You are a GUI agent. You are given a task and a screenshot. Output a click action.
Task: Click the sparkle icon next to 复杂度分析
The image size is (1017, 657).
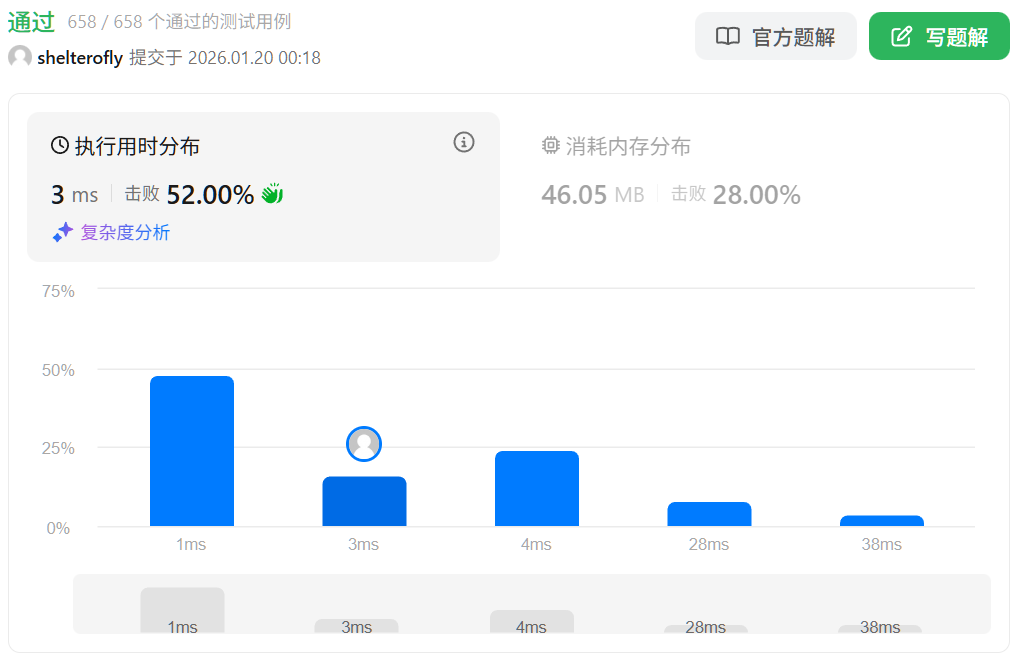[x=63, y=232]
